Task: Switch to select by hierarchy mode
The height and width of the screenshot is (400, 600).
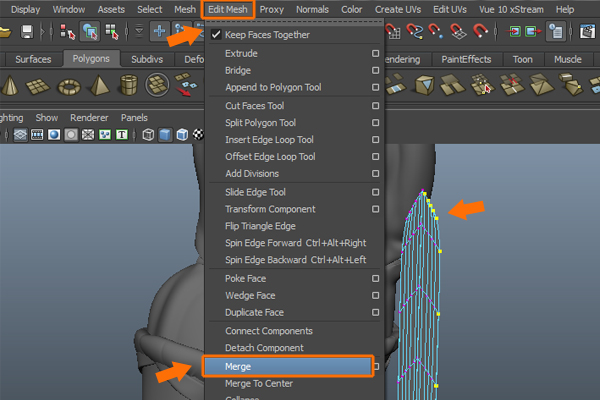Action: pyautogui.click(x=67, y=31)
